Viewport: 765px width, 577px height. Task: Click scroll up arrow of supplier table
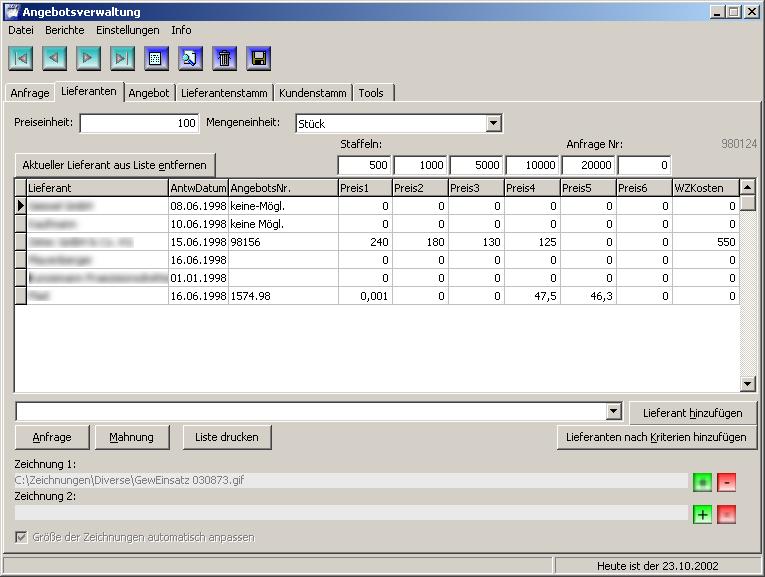point(747,187)
